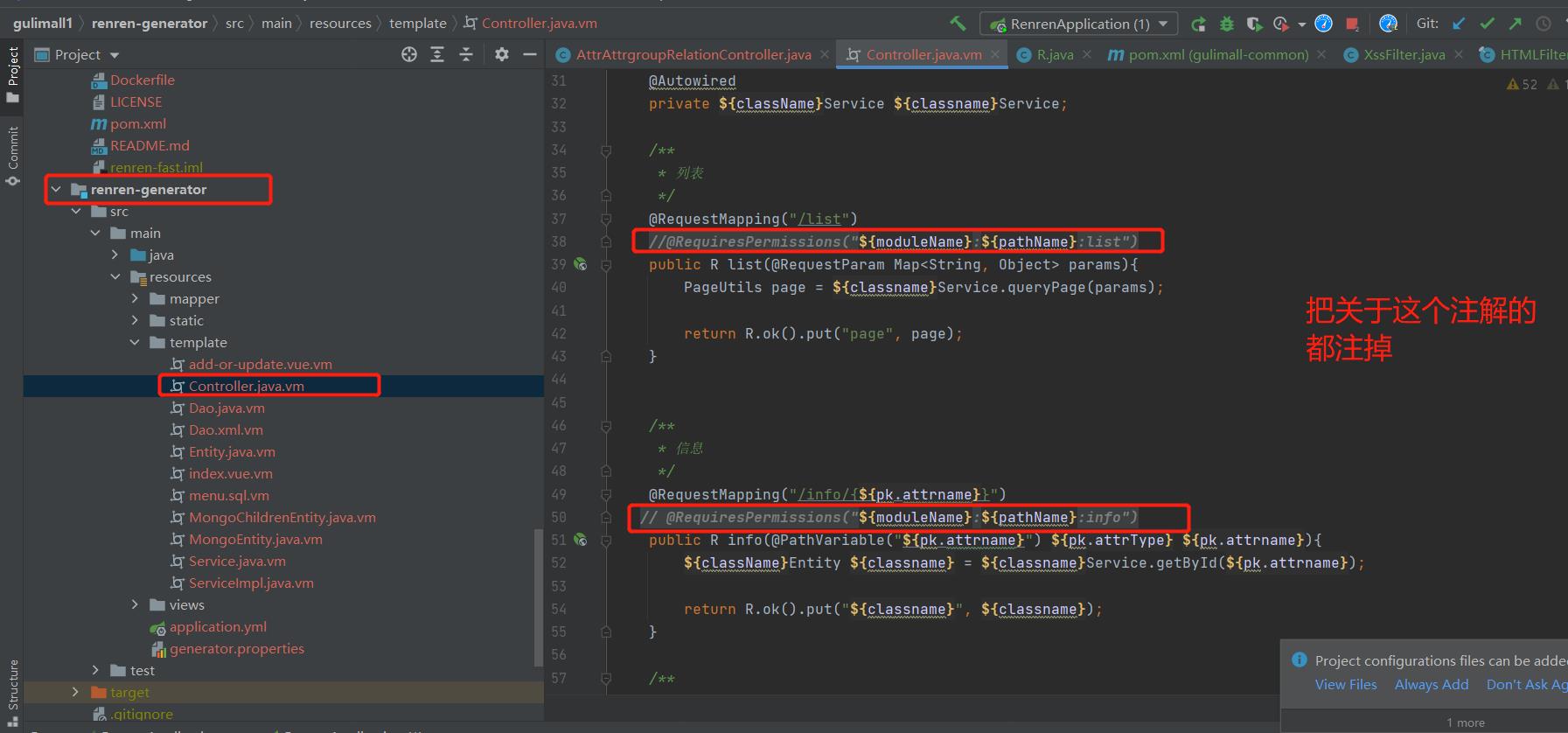The height and width of the screenshot is (733, 1568).
Task: Click the profiler run icon with clock
Action: point(1282,24)
